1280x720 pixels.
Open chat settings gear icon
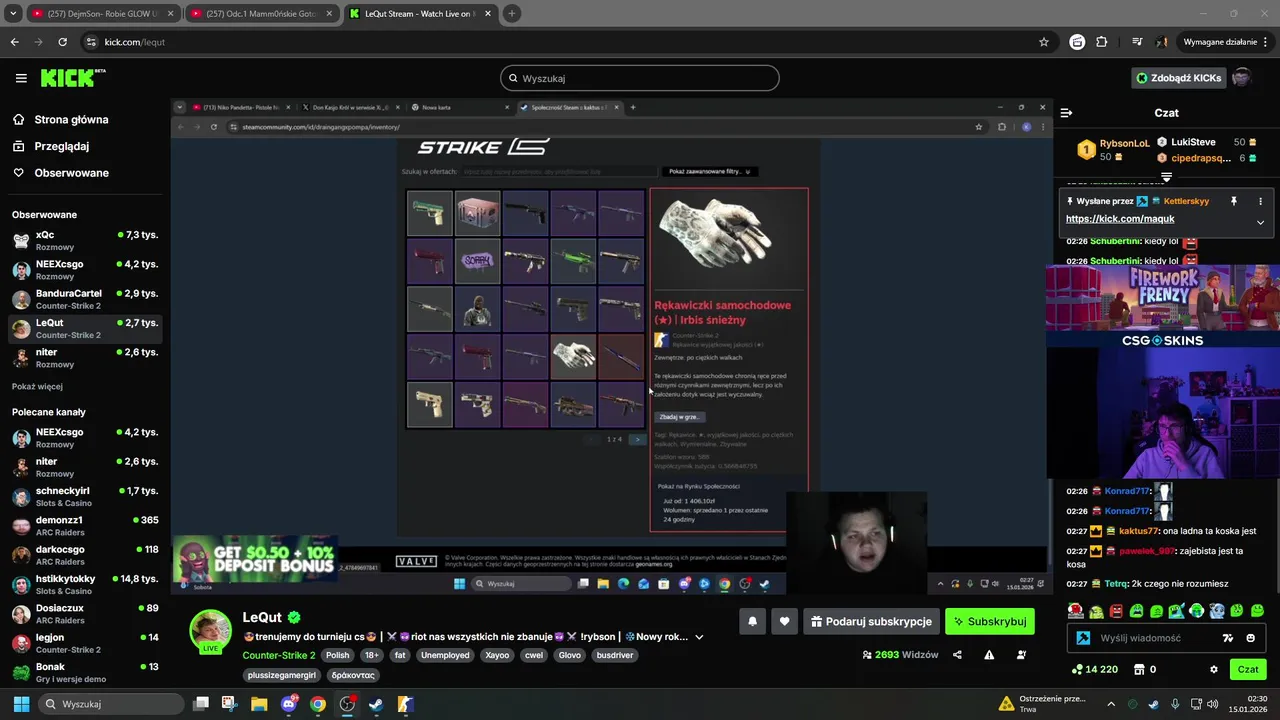coord(1214,670)
